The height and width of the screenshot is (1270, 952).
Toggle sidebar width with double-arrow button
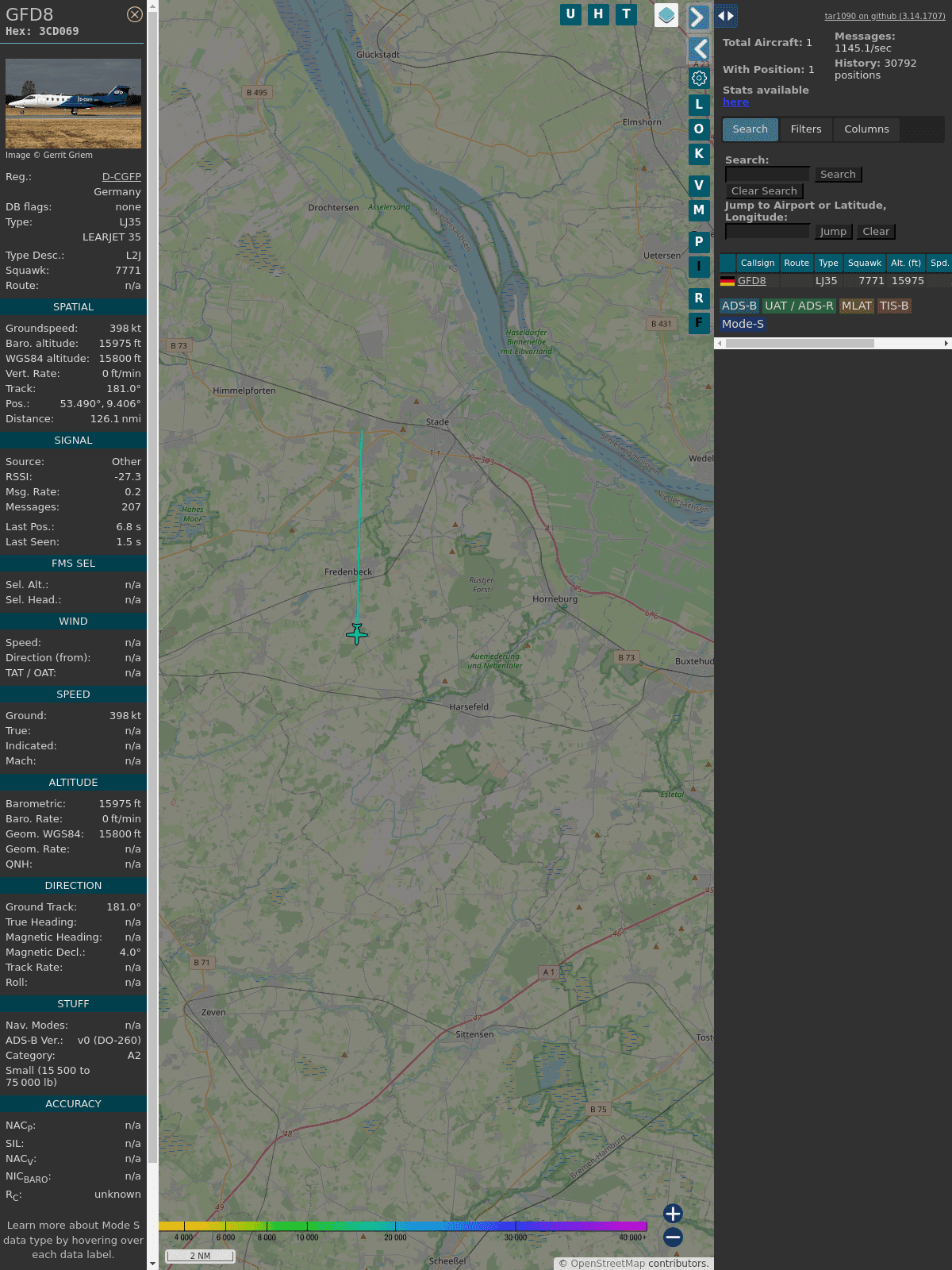tap(726, 16)
